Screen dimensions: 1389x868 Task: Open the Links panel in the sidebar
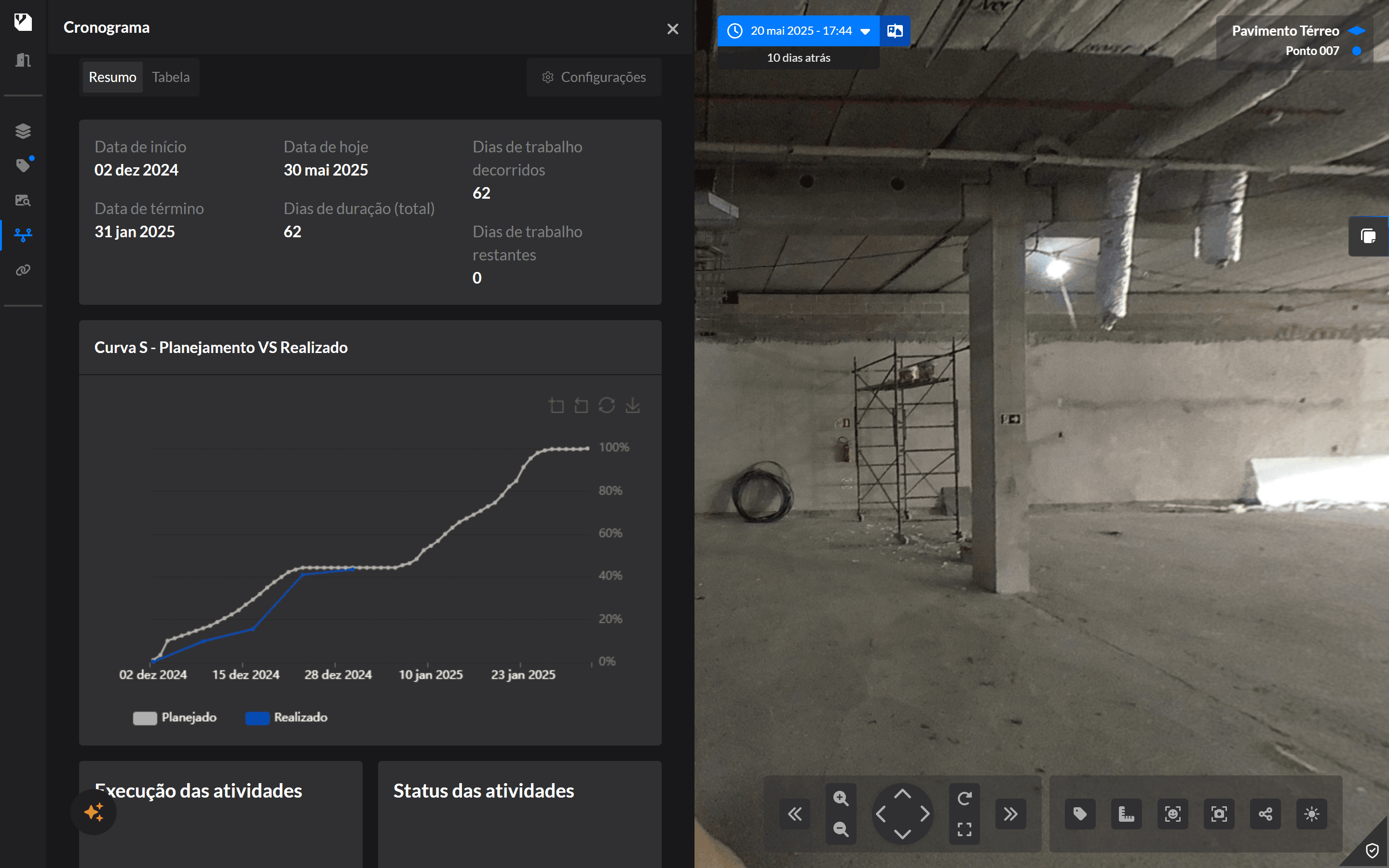[x=23, y=269]
